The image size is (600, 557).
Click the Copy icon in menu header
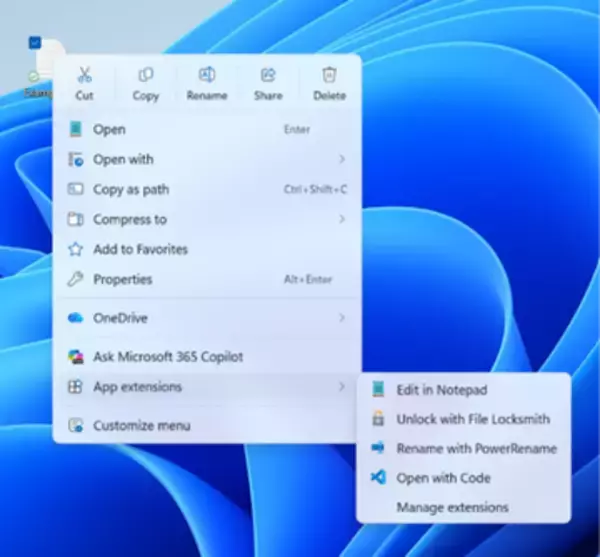click(x=146, y=75)
